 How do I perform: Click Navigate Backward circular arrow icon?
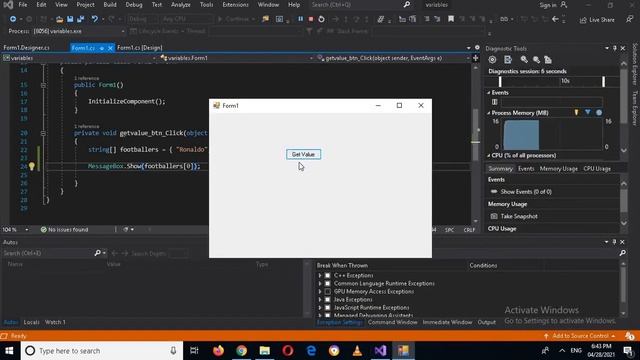point(13,19)
